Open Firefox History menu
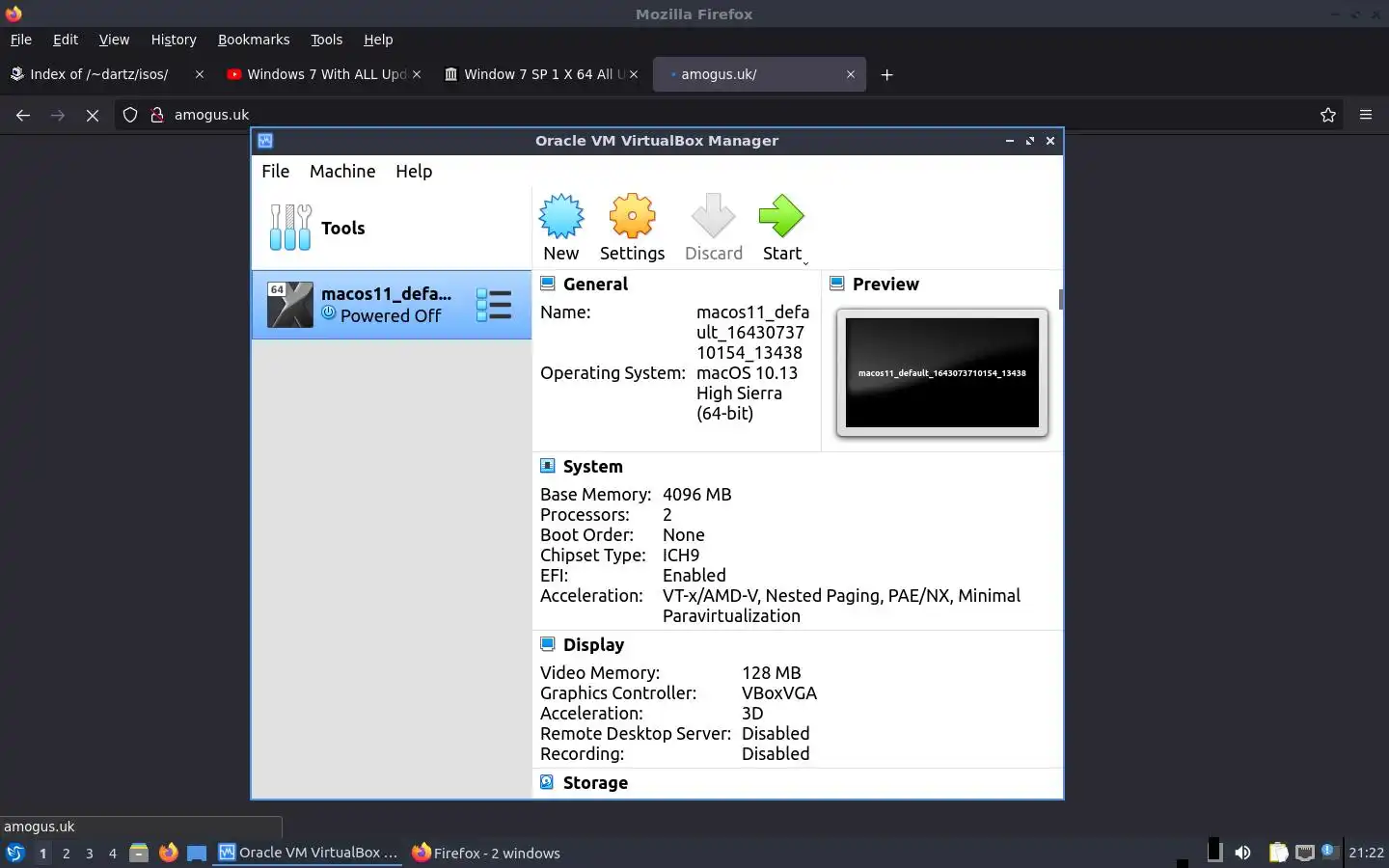The width and height of the screenshot is (1389, 868). tap(174, 40)
